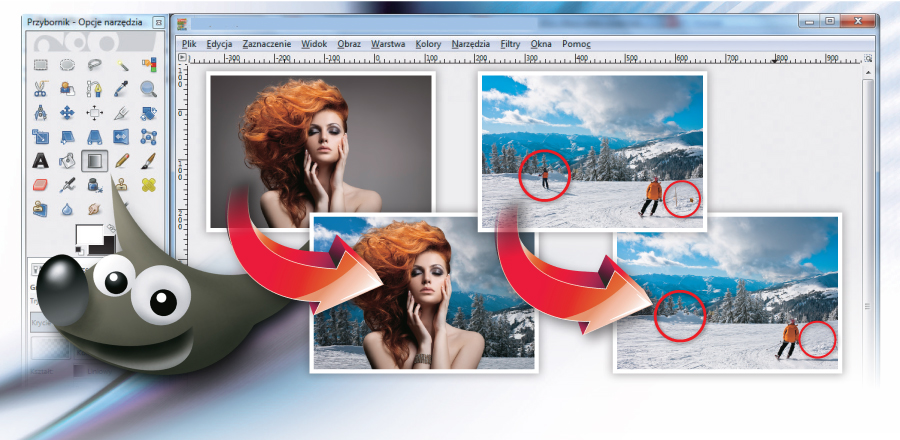Select the Rectangle Select tool
The height and width of the screenshot is (440, 900).
click(41, 65)
